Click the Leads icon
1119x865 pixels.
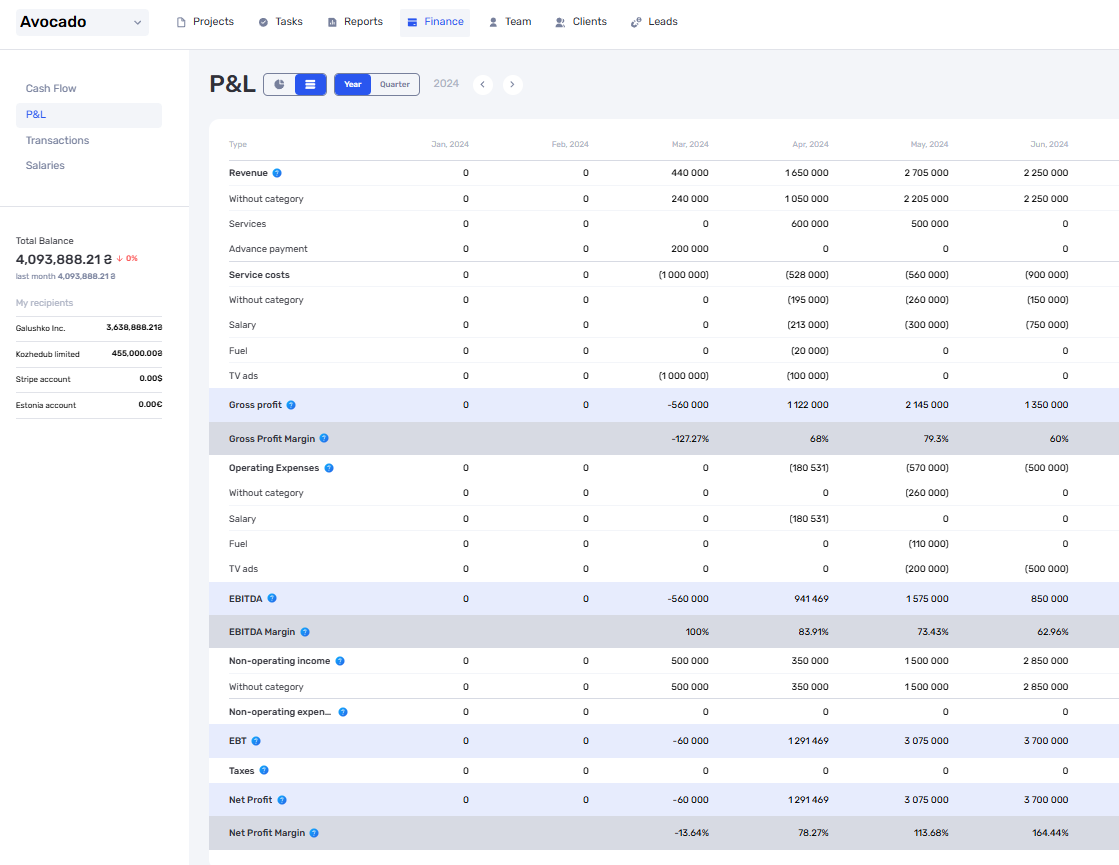[x=636, y=22]
